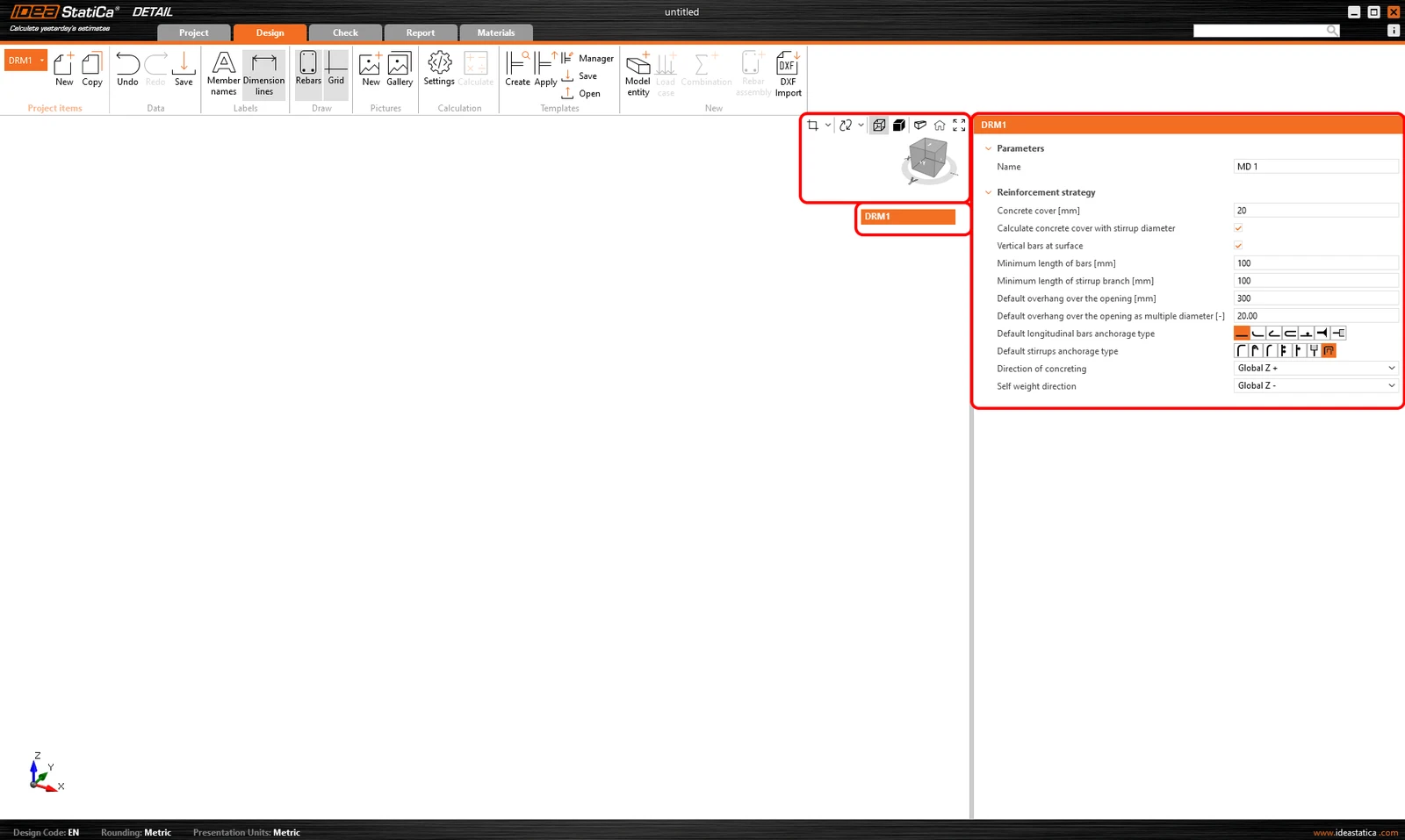Reset view with the home icon
The height and width of the screenshot is (840, 1405).
(940, 126)
